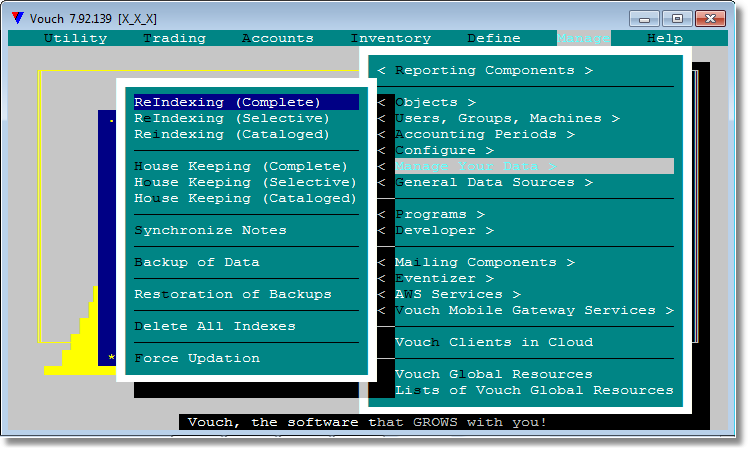Click the Vouch red-blue logo icon

(x=18, y=18)
